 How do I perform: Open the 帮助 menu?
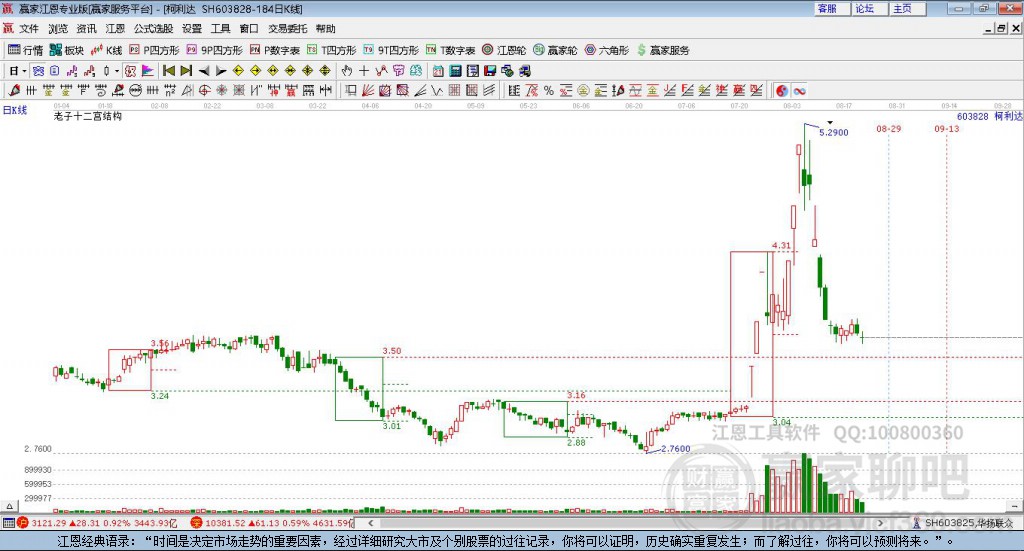[x=325, y=29]
